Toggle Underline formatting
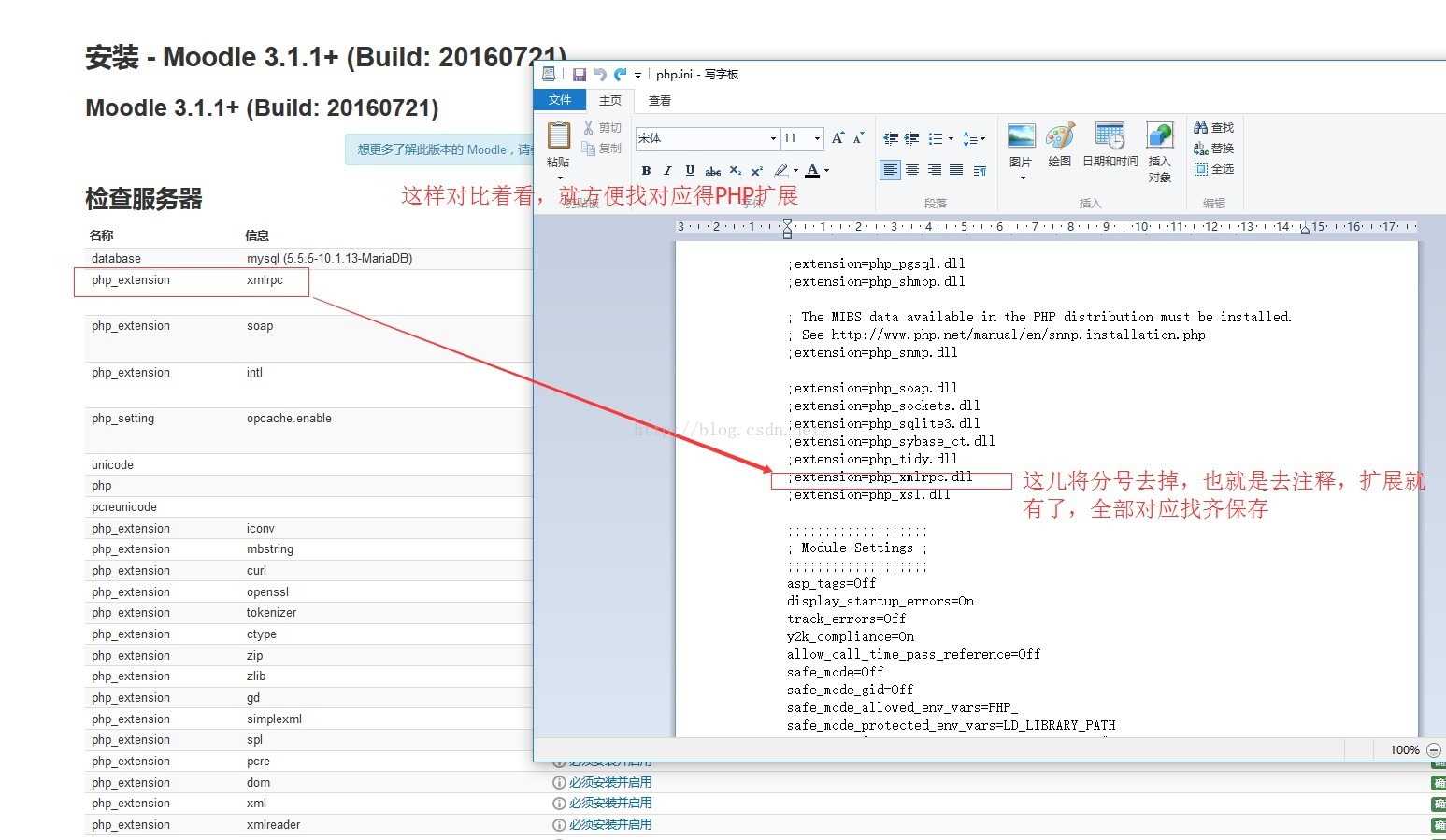1446x840 pixels. pyautogui.click(x=690, y=170)
